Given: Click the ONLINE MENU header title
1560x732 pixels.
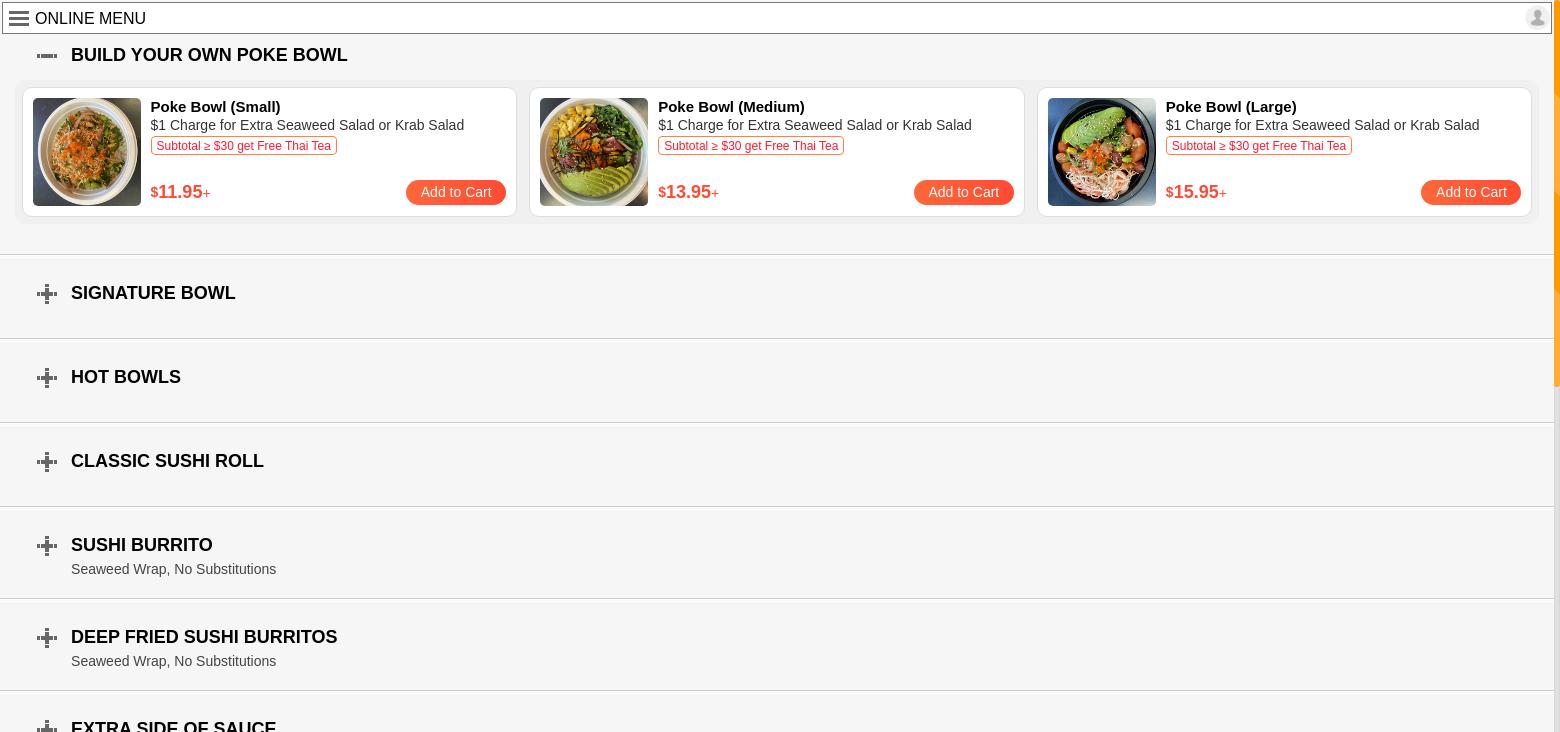Looking at the screenshot, I should (90, 18).
